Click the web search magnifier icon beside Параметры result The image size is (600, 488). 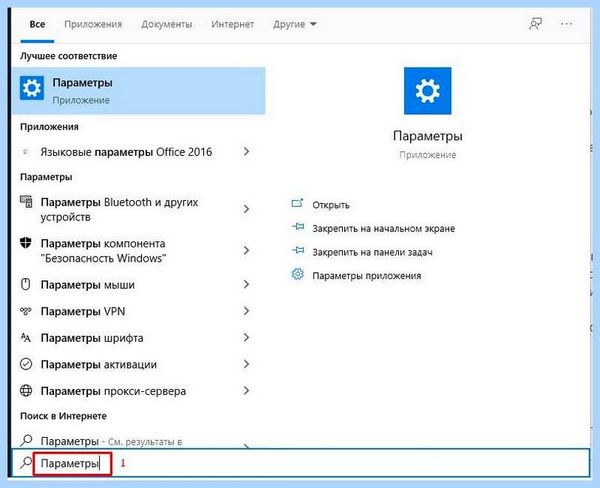[x=26, y=440]
